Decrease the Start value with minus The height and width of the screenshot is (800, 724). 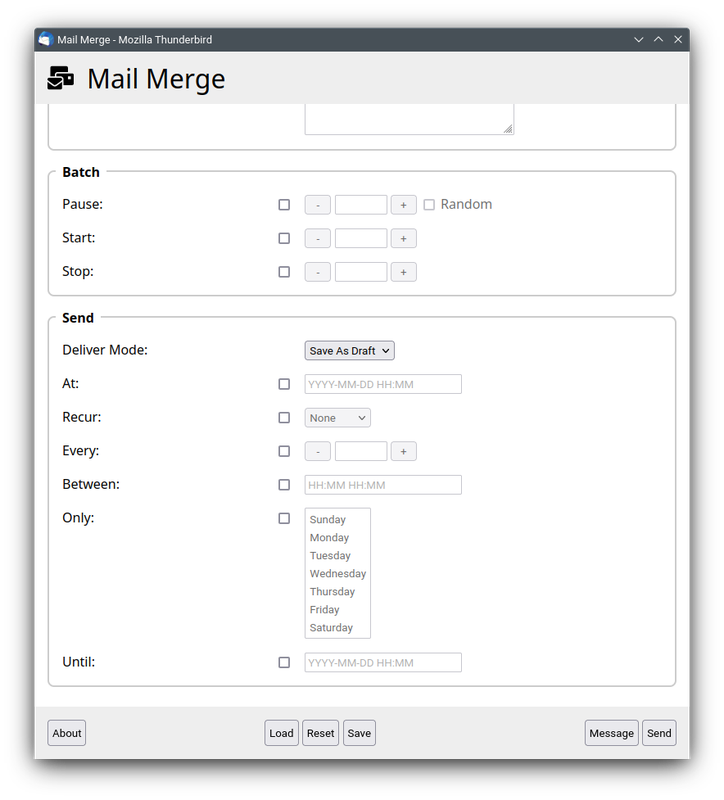click(318, 239)
